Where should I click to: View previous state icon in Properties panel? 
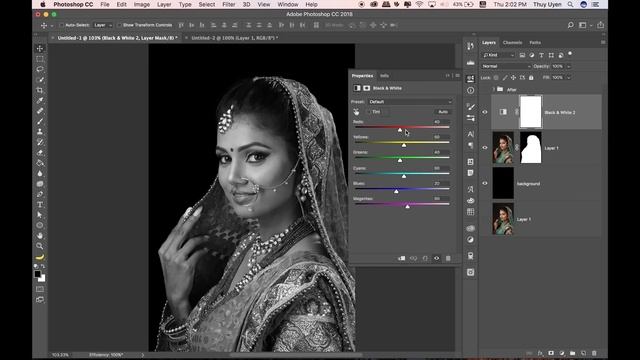pyautogui.click(x=413, y=258)
